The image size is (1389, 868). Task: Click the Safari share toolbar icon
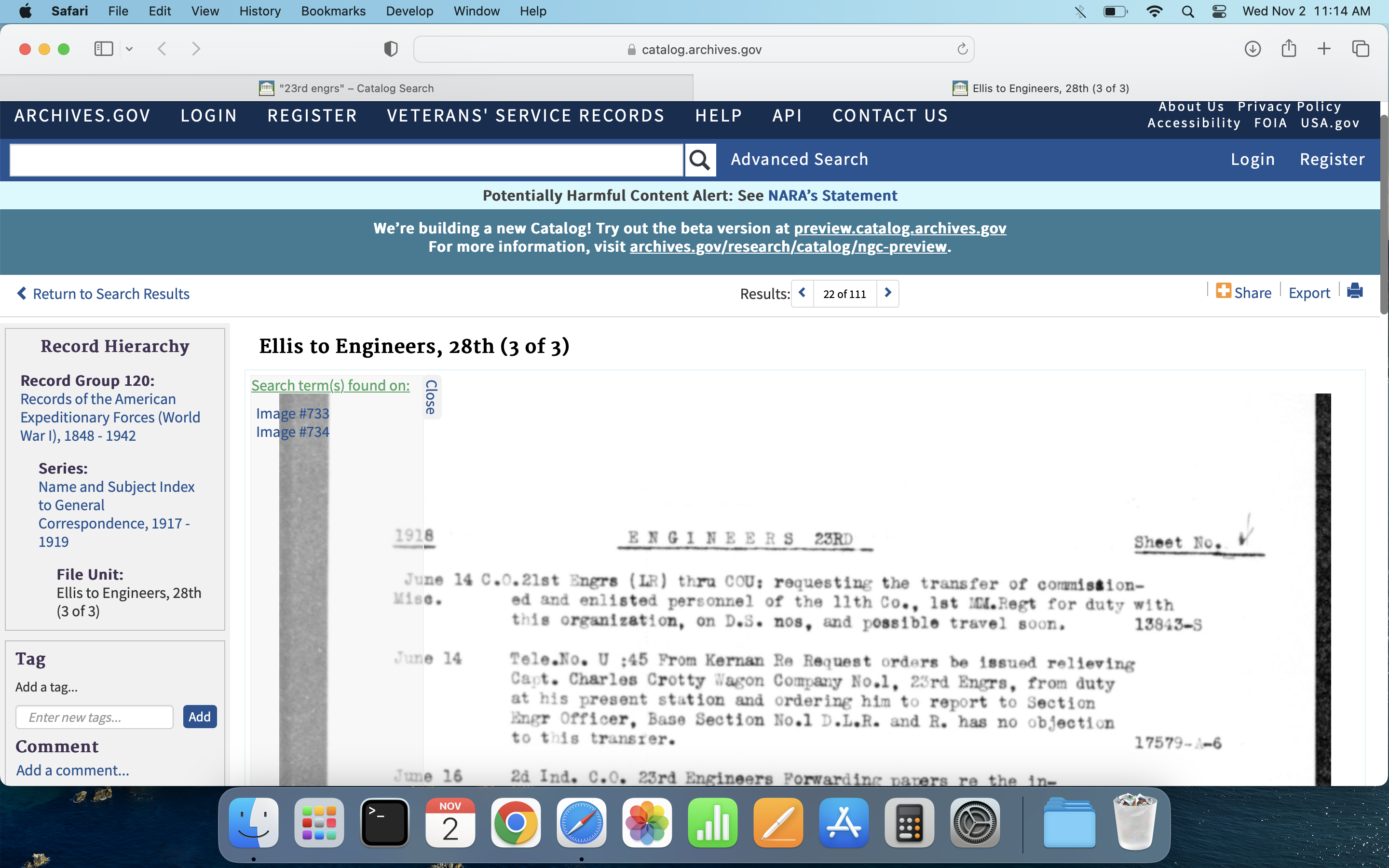click(x=1289, y=49)
